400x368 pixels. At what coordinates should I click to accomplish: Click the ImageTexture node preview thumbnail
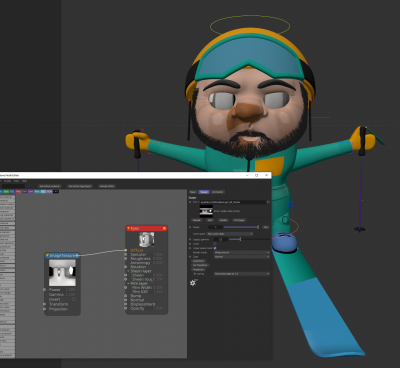(x=62, y=273)
